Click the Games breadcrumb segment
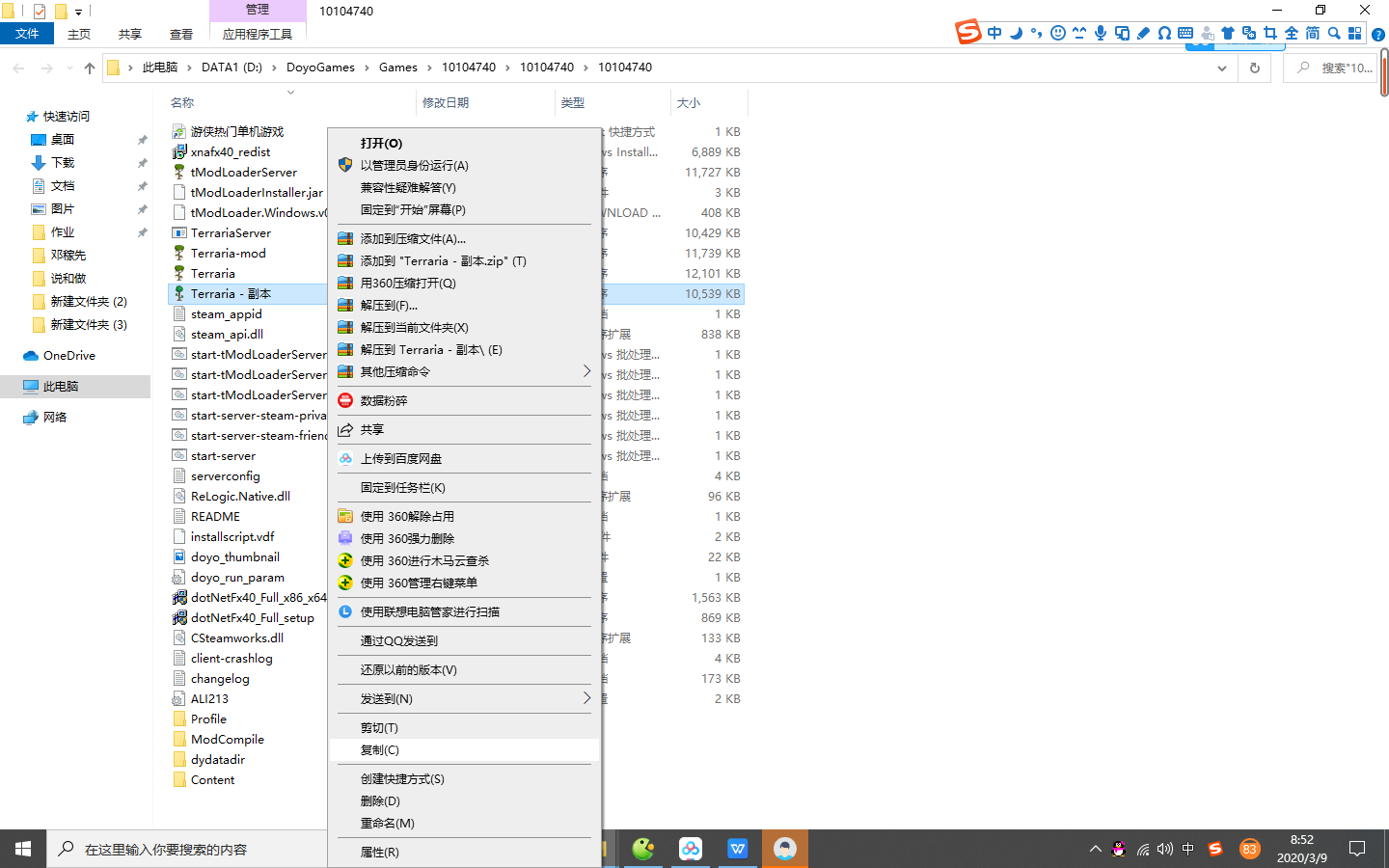This screenshot has height=868, width=1389. [398, 68]
